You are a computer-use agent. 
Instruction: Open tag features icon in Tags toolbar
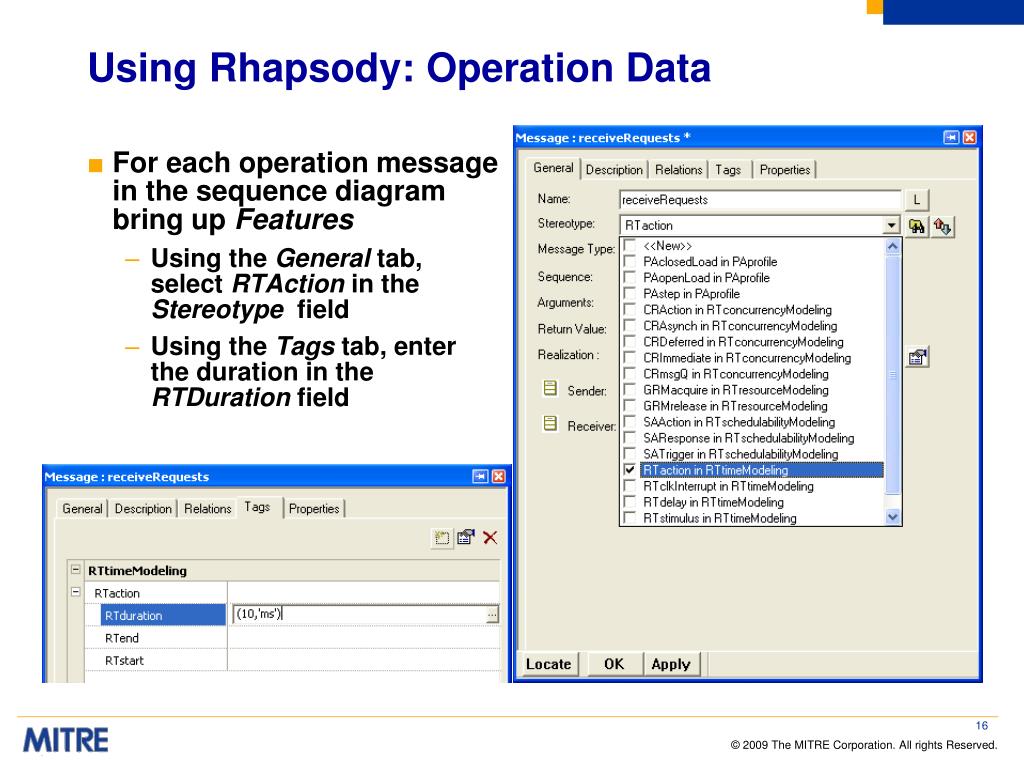pos(466,537)
